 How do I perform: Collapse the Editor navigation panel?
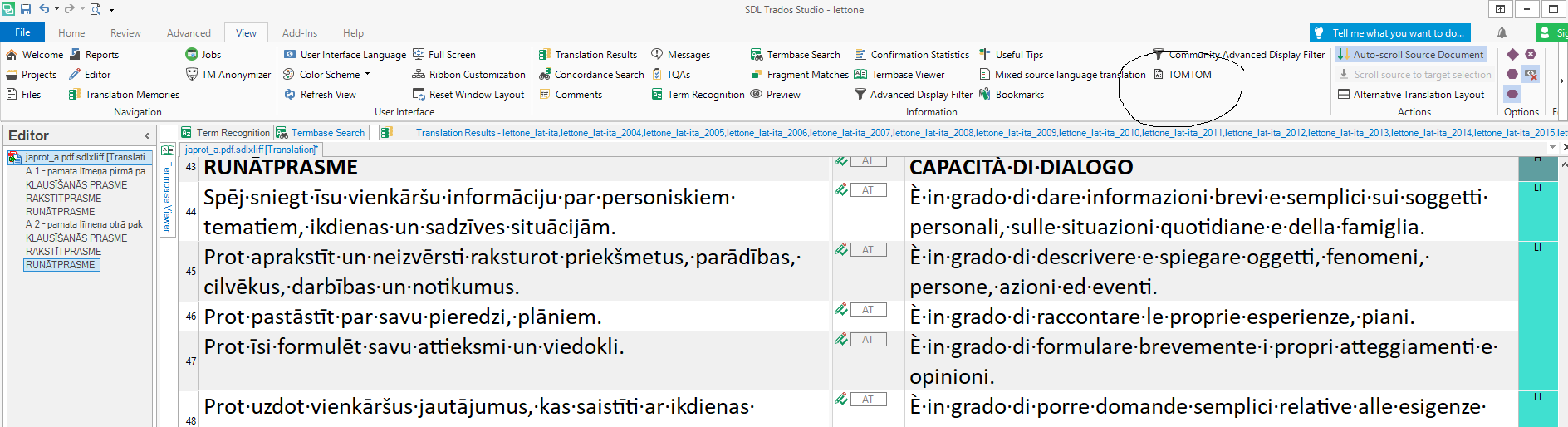[147, 135]
